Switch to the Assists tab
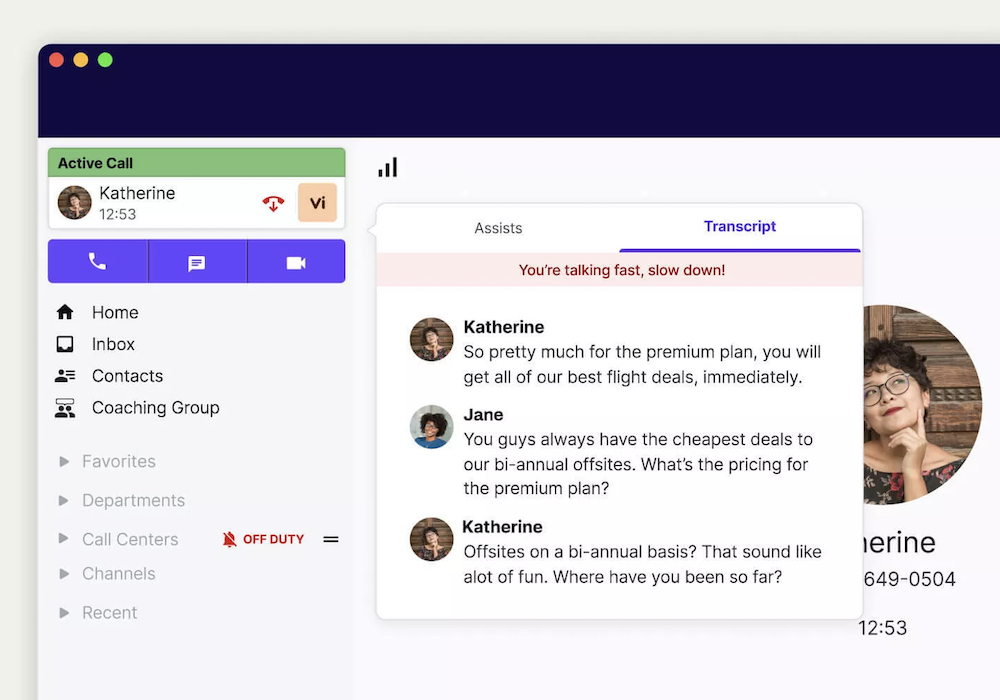Image resolution: width=1000 pixels, height=700 pixels. [x=498, y=228]
